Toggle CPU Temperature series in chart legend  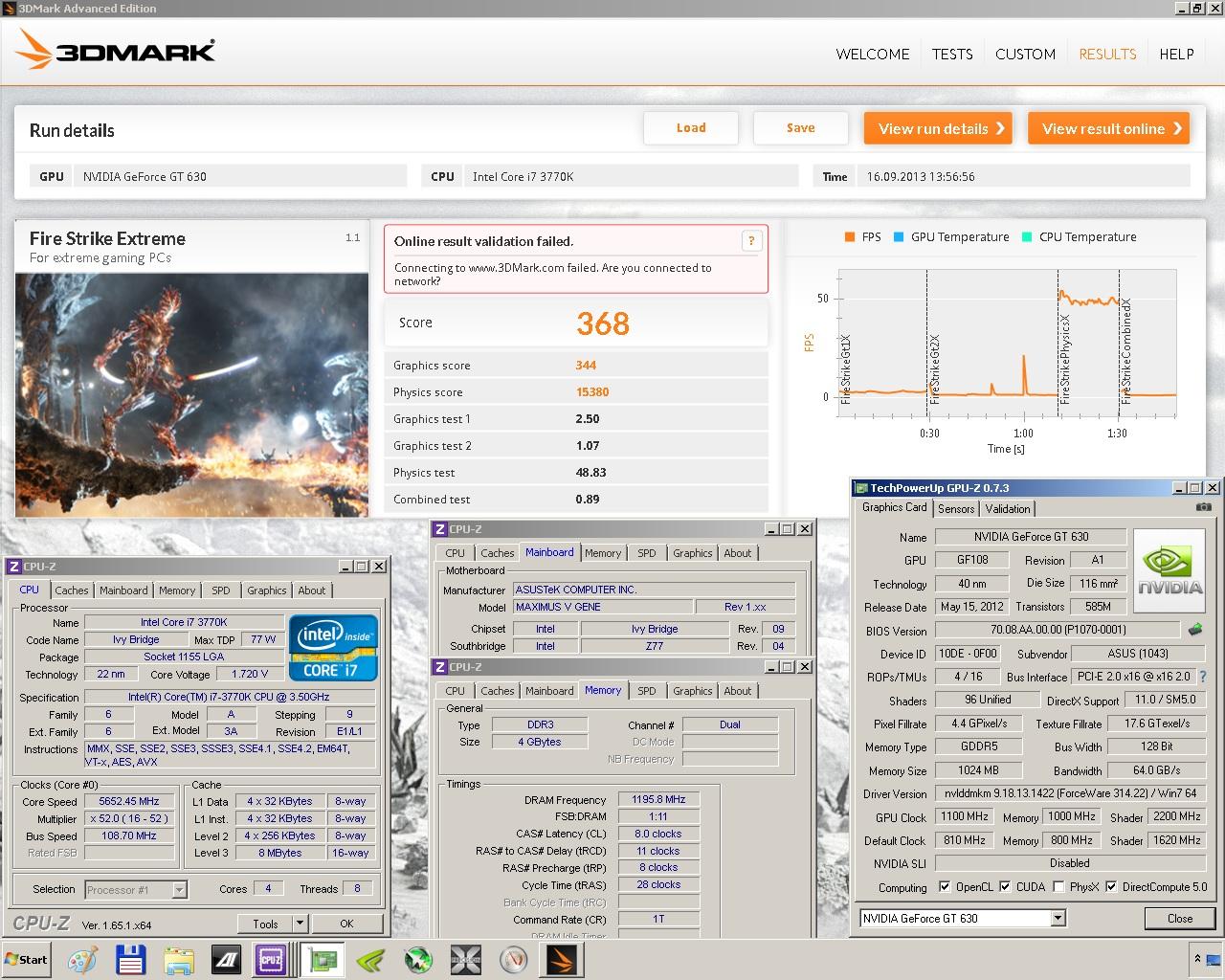pos(1079,237)
